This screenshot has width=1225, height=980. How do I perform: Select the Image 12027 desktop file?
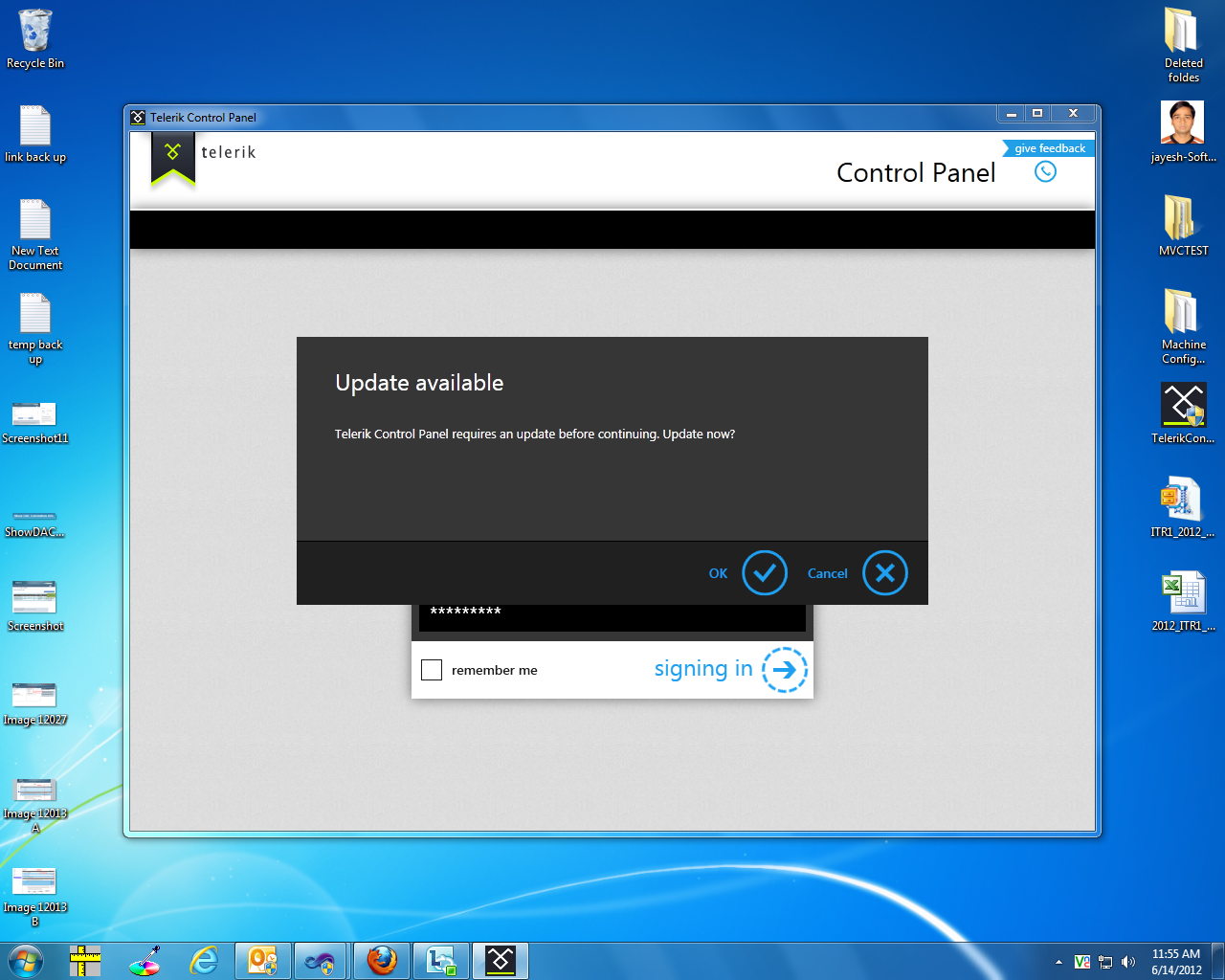tap(35, 704)
